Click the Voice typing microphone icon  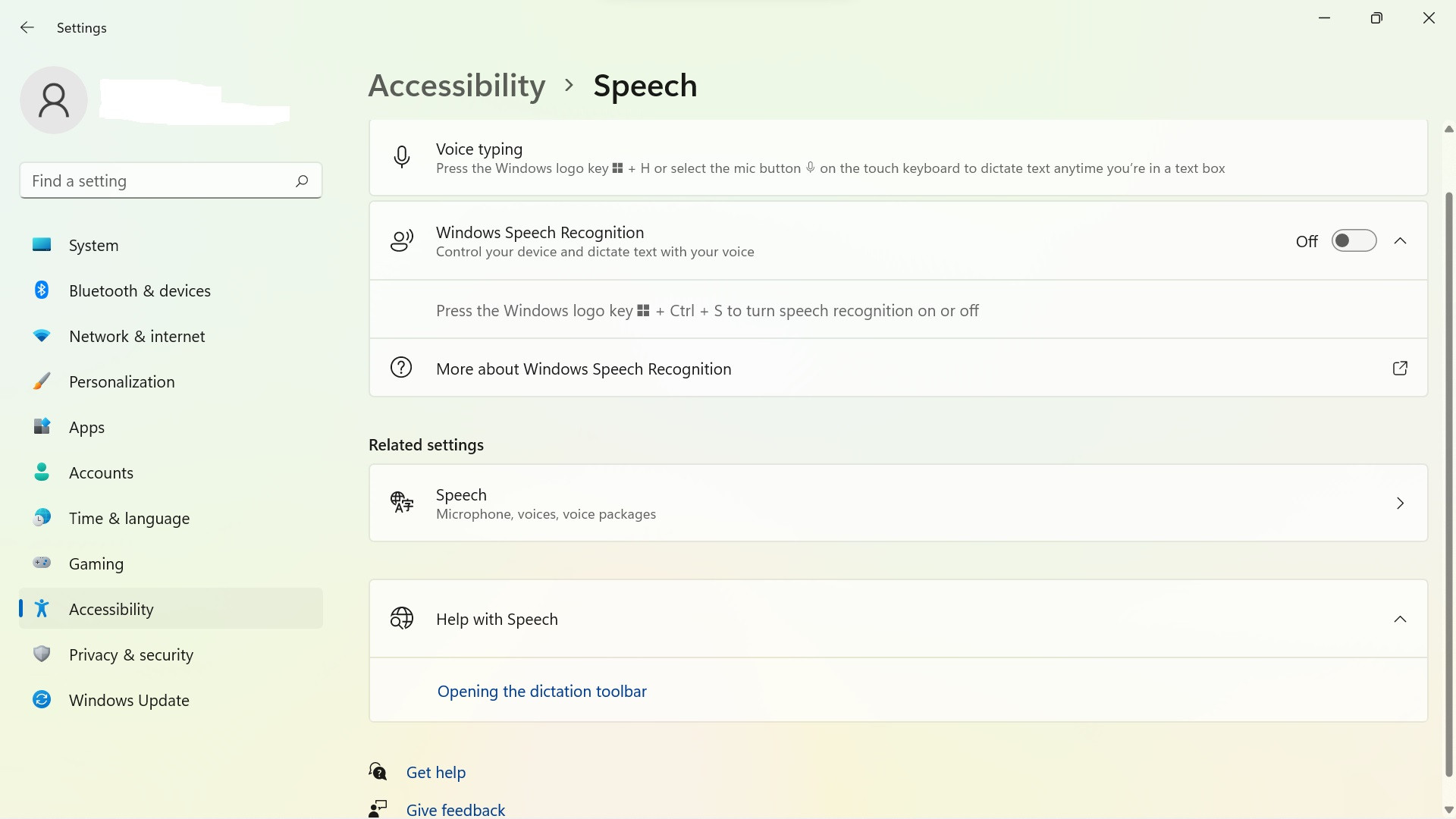click(x=402, y=158)
